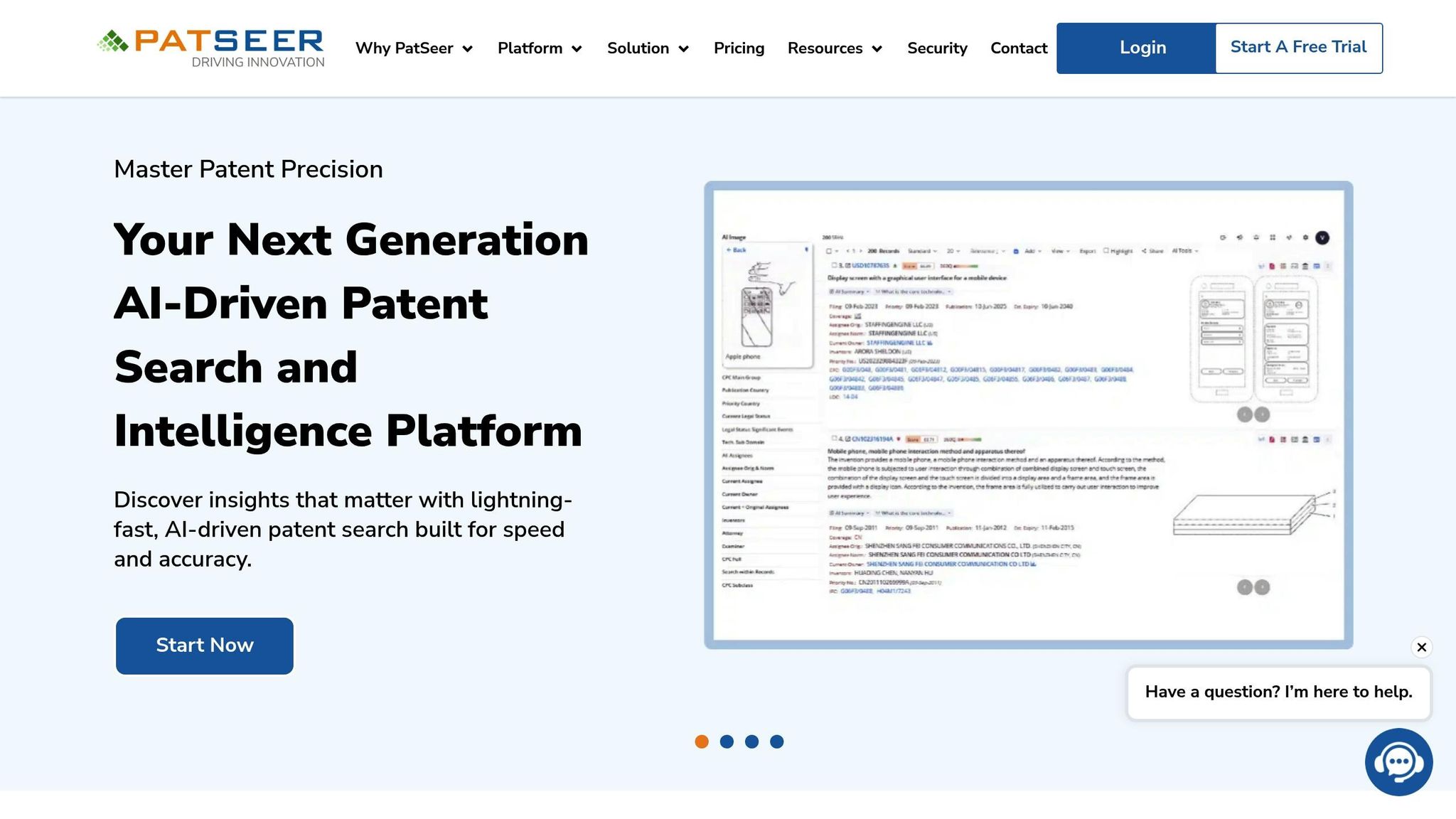The height and width of the screenshot is (819, 1456).
Task: Navigate to the Contact page
Action: coord(1018,48)
